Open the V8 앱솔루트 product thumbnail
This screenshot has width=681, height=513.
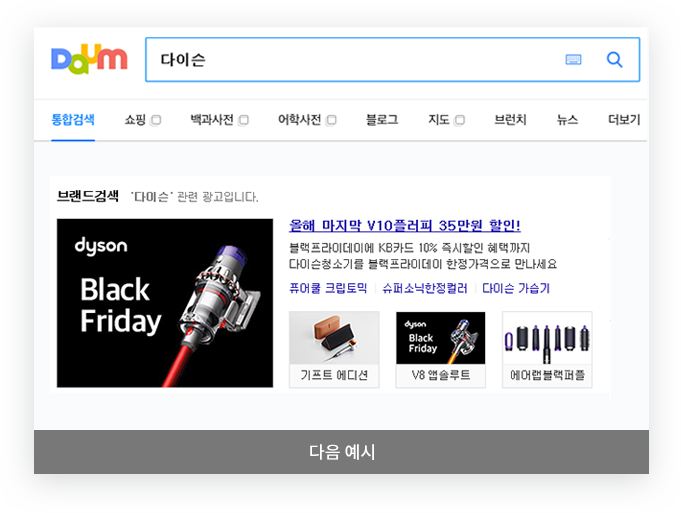point(440,349)
